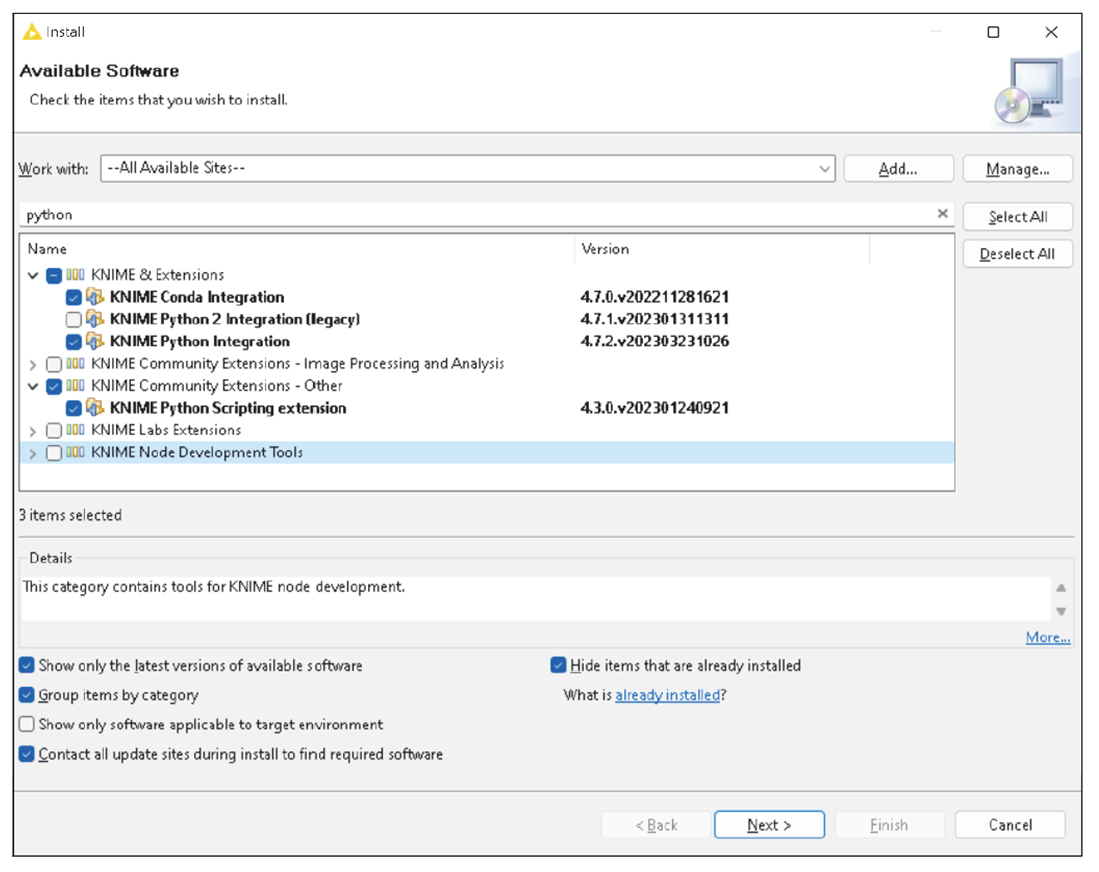Expand KNIME Node Development Tools

click(34, 452)
